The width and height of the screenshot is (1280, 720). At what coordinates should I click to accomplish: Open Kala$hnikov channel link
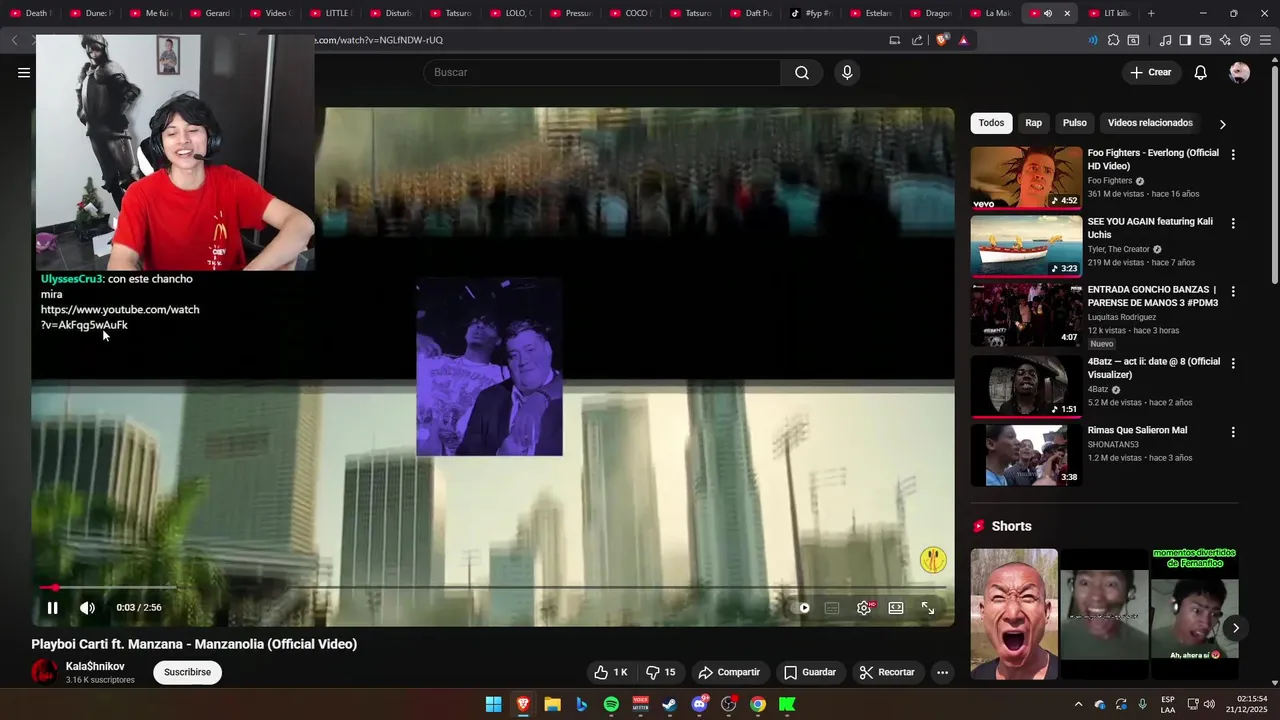95,666
